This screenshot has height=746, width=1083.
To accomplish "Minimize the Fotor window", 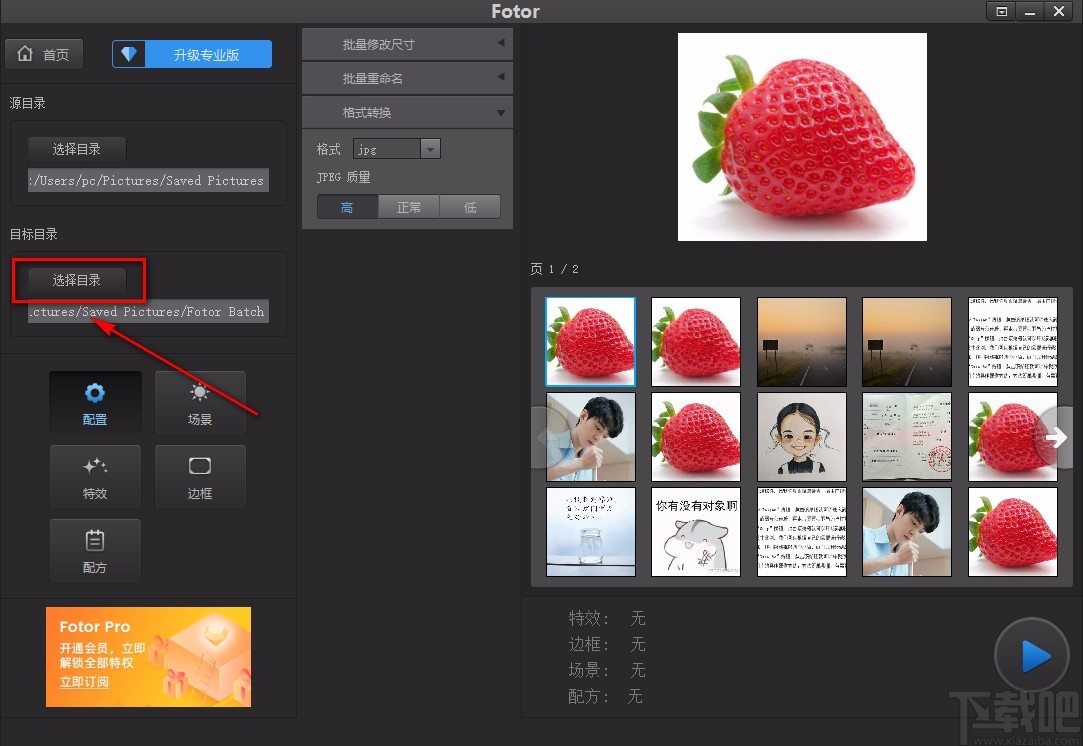I will (x=1030, y=11).
